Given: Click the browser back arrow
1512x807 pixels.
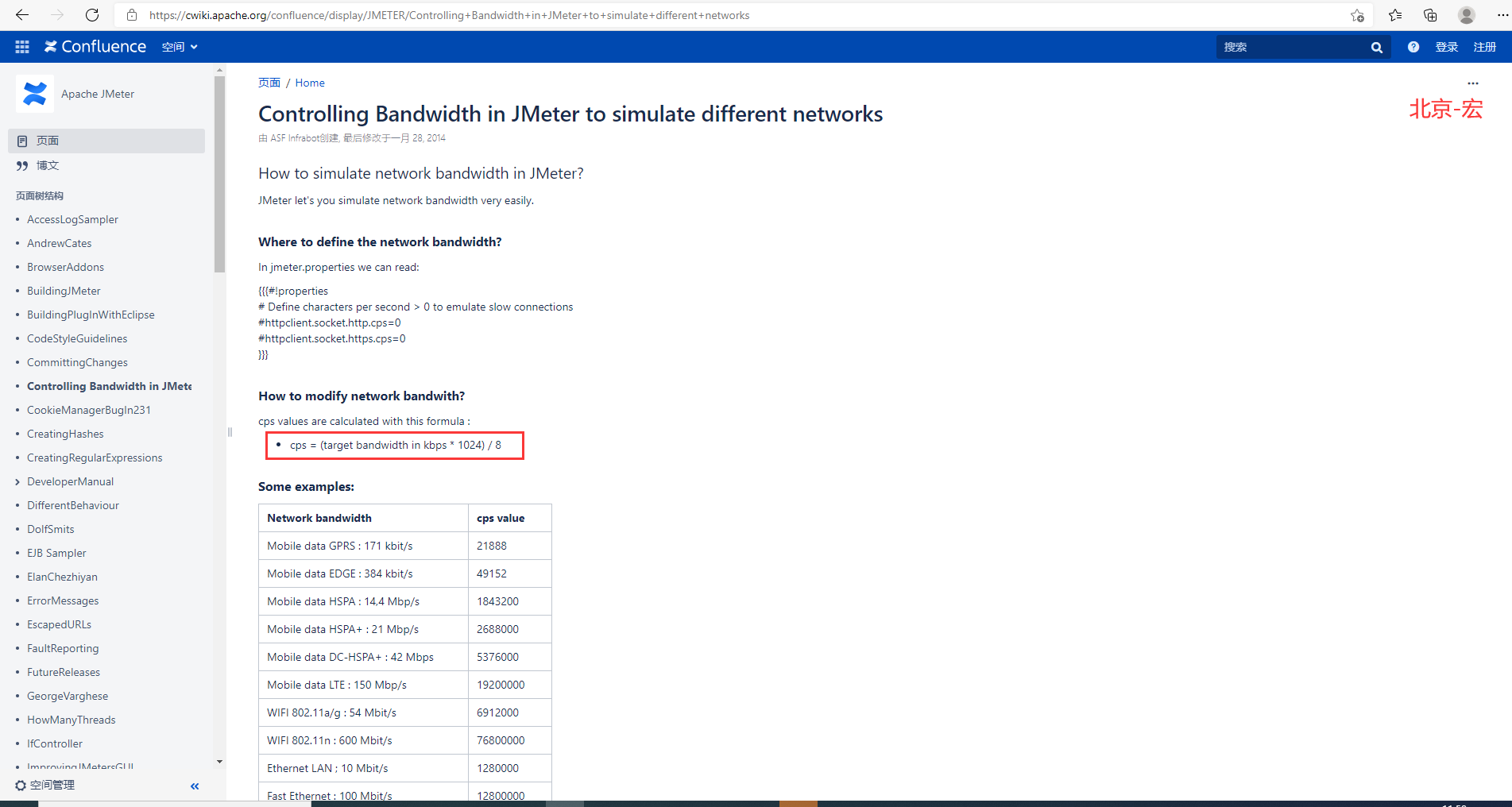Looking at the screenshot, I should 22,15.
